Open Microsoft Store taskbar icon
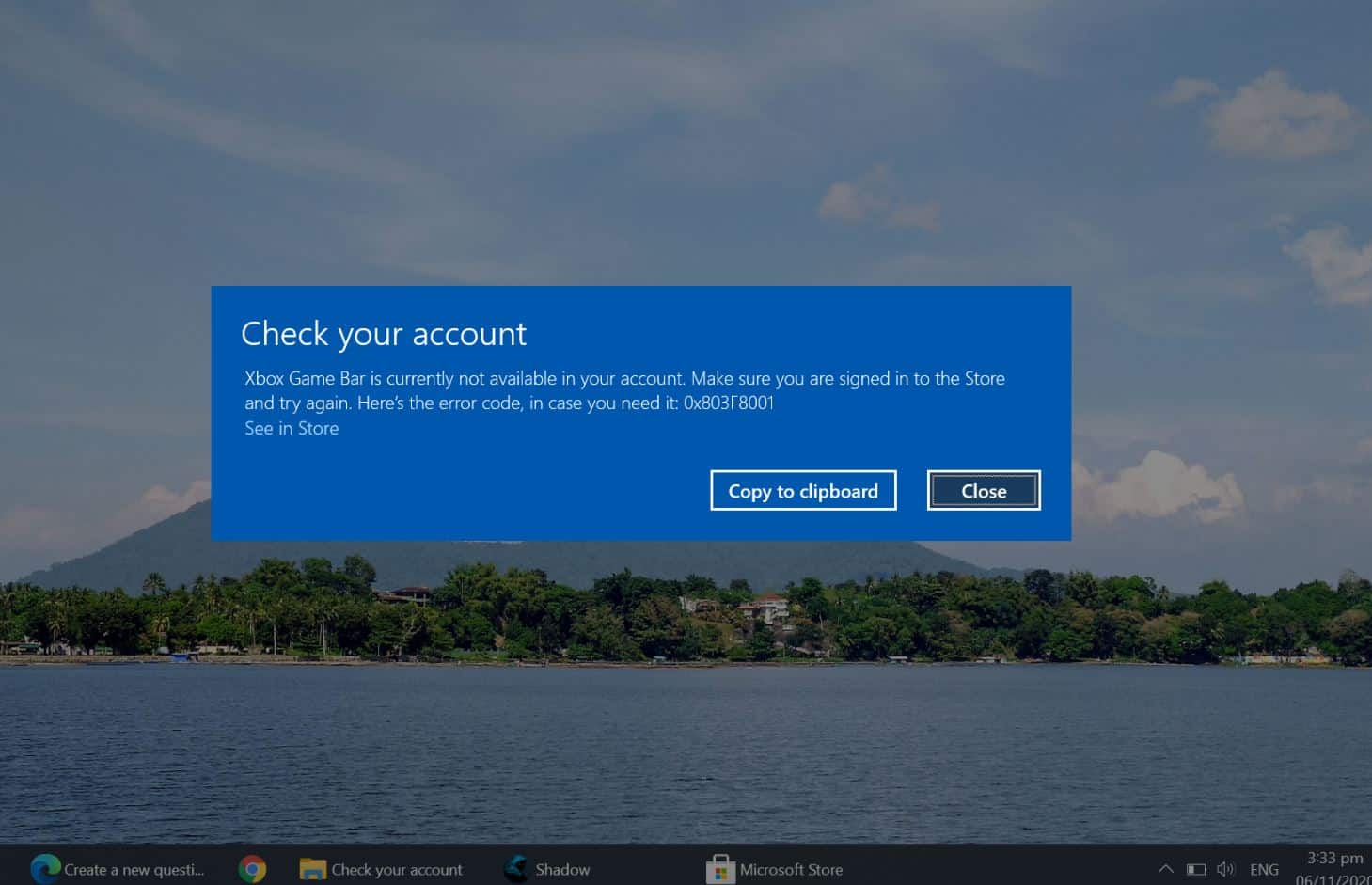The height and width of the screenshot is (885, 1372). coord(719,869)
